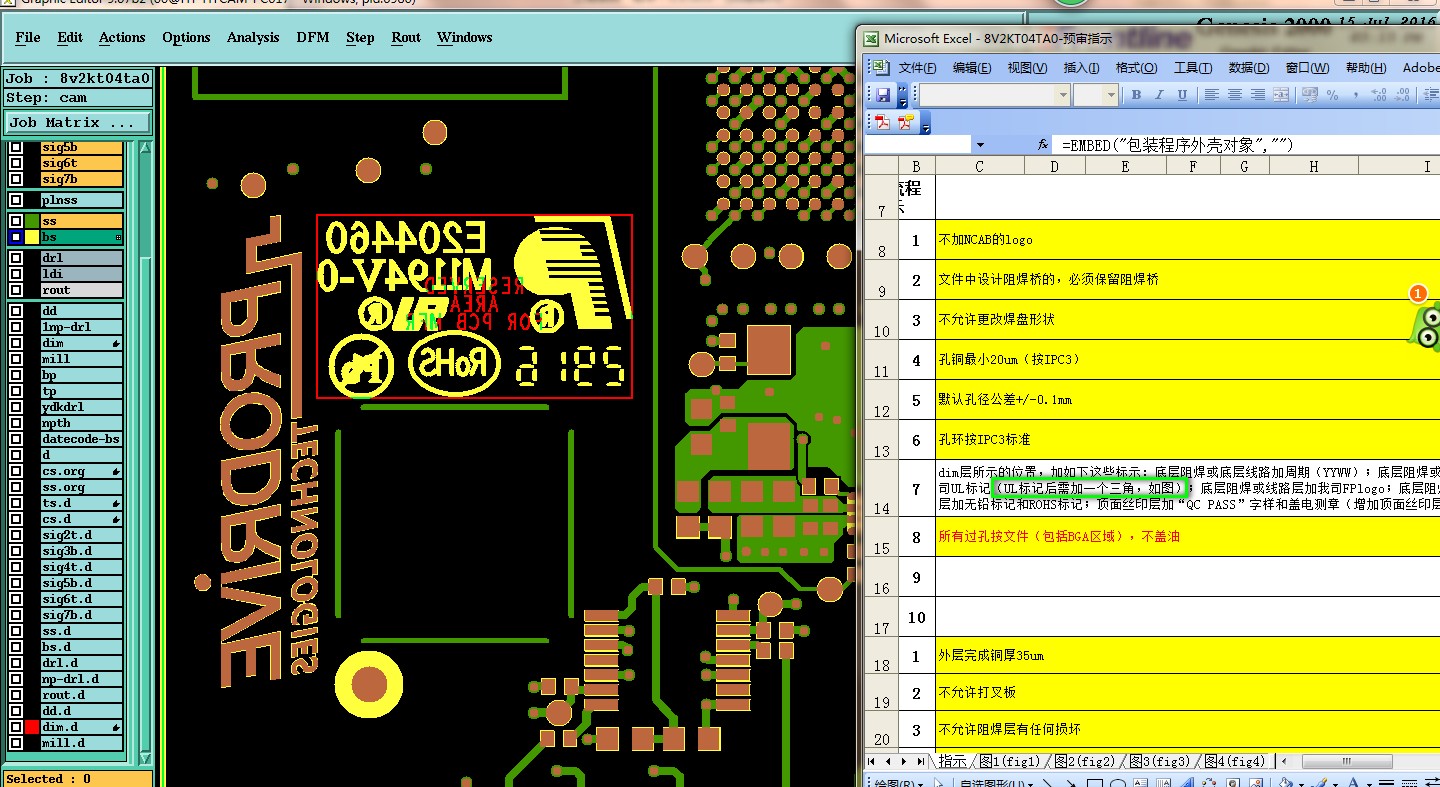
Task: Toggle checkbox for layer npth
Action: pyautogui.click(x=16, y=423)
